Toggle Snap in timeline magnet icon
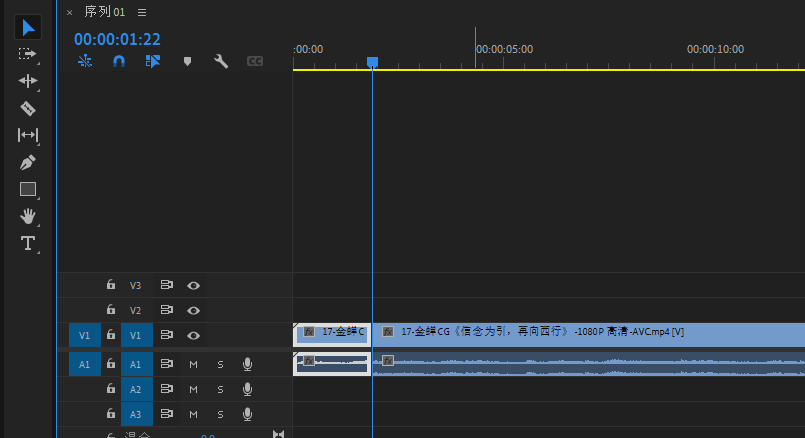 point(119,61)
